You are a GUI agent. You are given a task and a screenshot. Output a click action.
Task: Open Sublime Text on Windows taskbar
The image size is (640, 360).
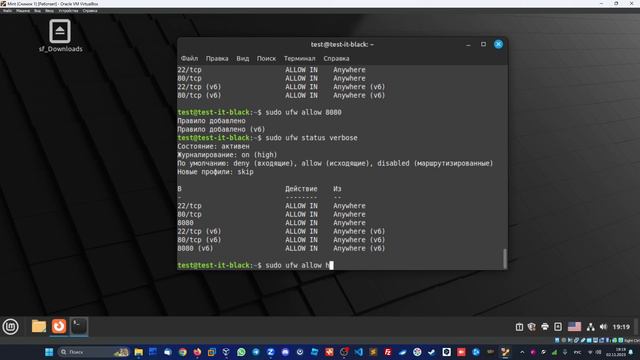pyautogui.click(x=373, y=352)
